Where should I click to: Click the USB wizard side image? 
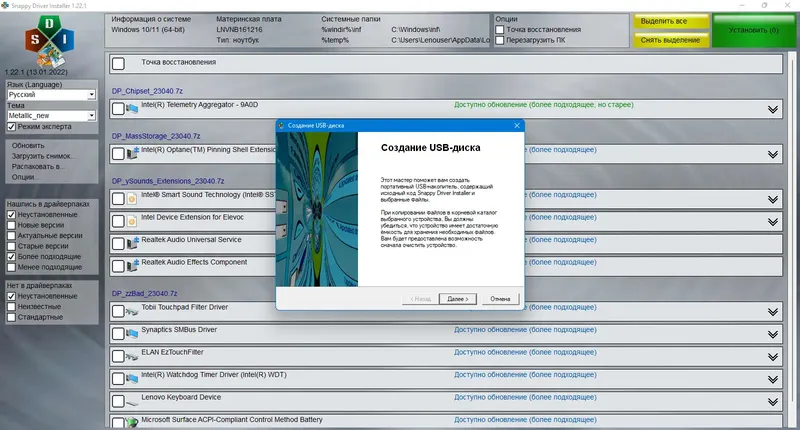tap(317, 209)
